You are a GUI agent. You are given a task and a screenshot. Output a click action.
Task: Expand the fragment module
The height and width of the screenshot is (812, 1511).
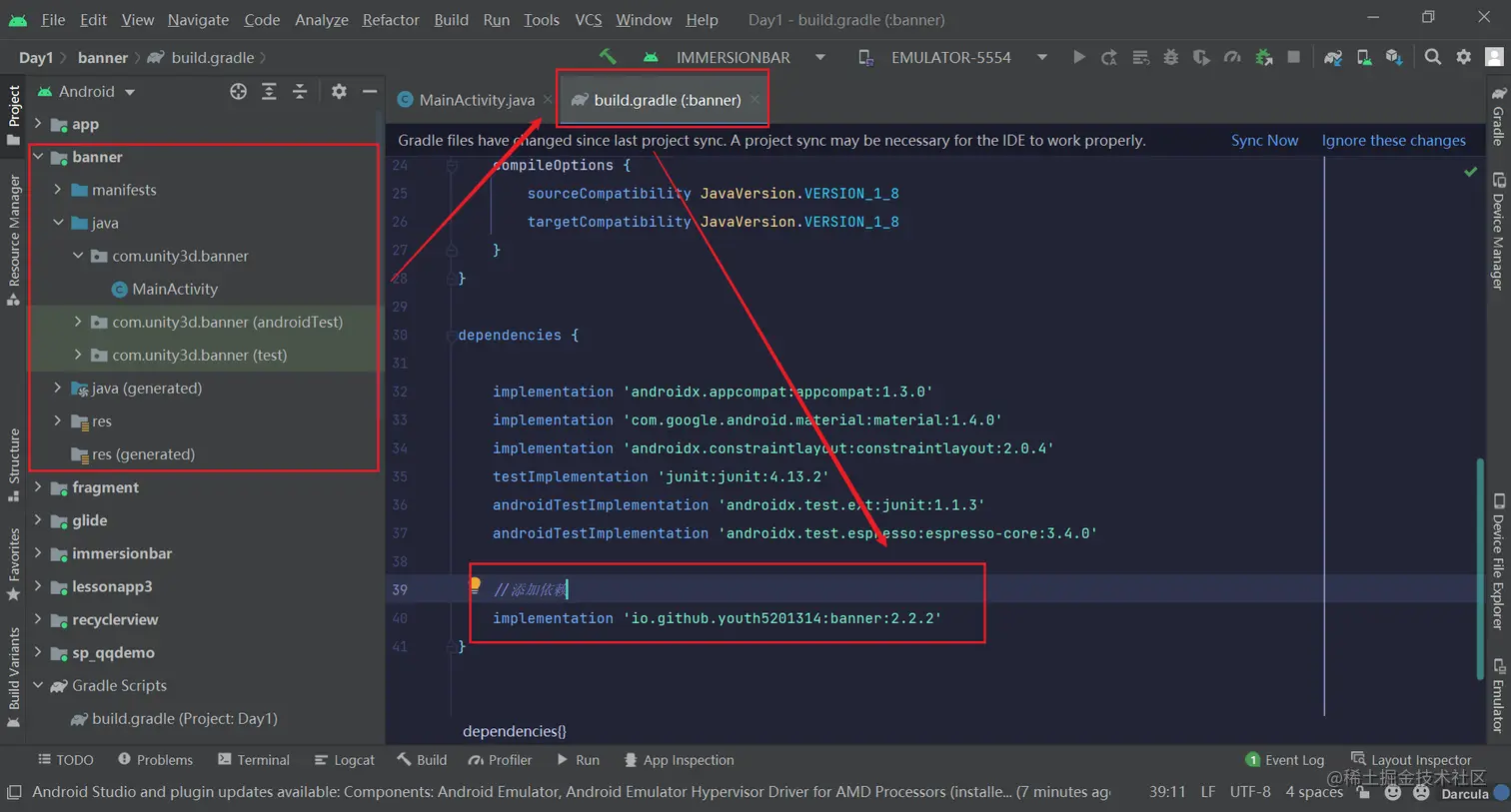click(x=38, y=487)
